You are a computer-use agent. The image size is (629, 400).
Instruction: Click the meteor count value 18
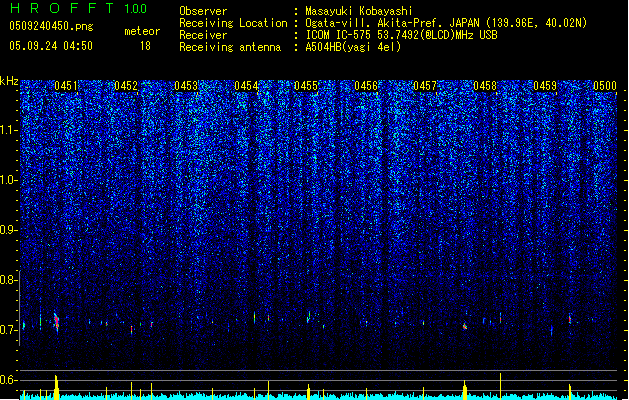click(145, 46)
